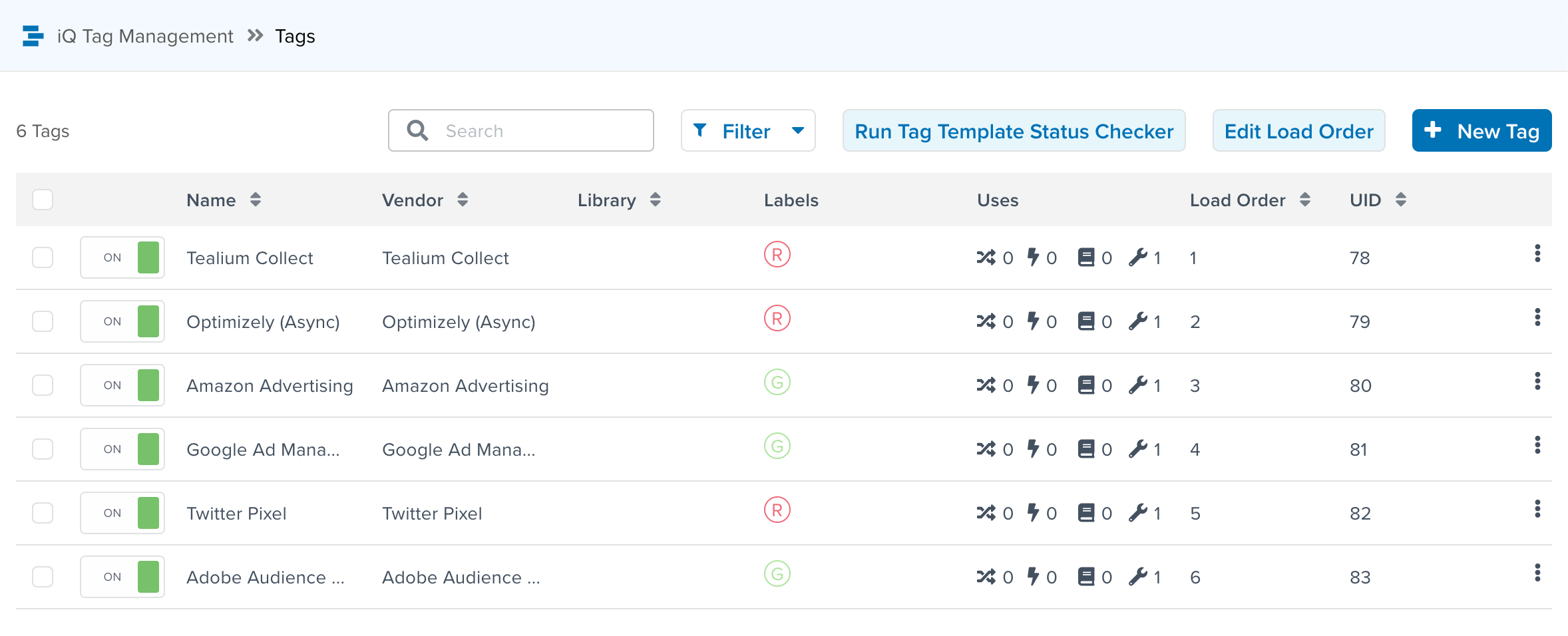This screenshot has height=636, width=1568.
Task: Go to iQ Tag Management breadcrumb
Action: pos(145,36)
